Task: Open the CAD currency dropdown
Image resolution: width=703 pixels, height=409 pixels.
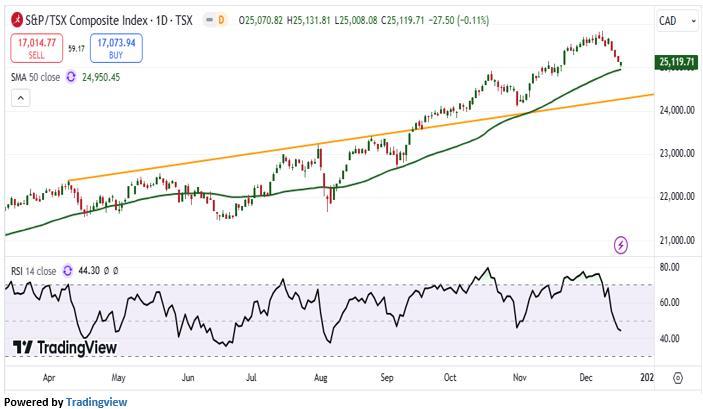Action: pyautogui.click(x=677, y=21)
